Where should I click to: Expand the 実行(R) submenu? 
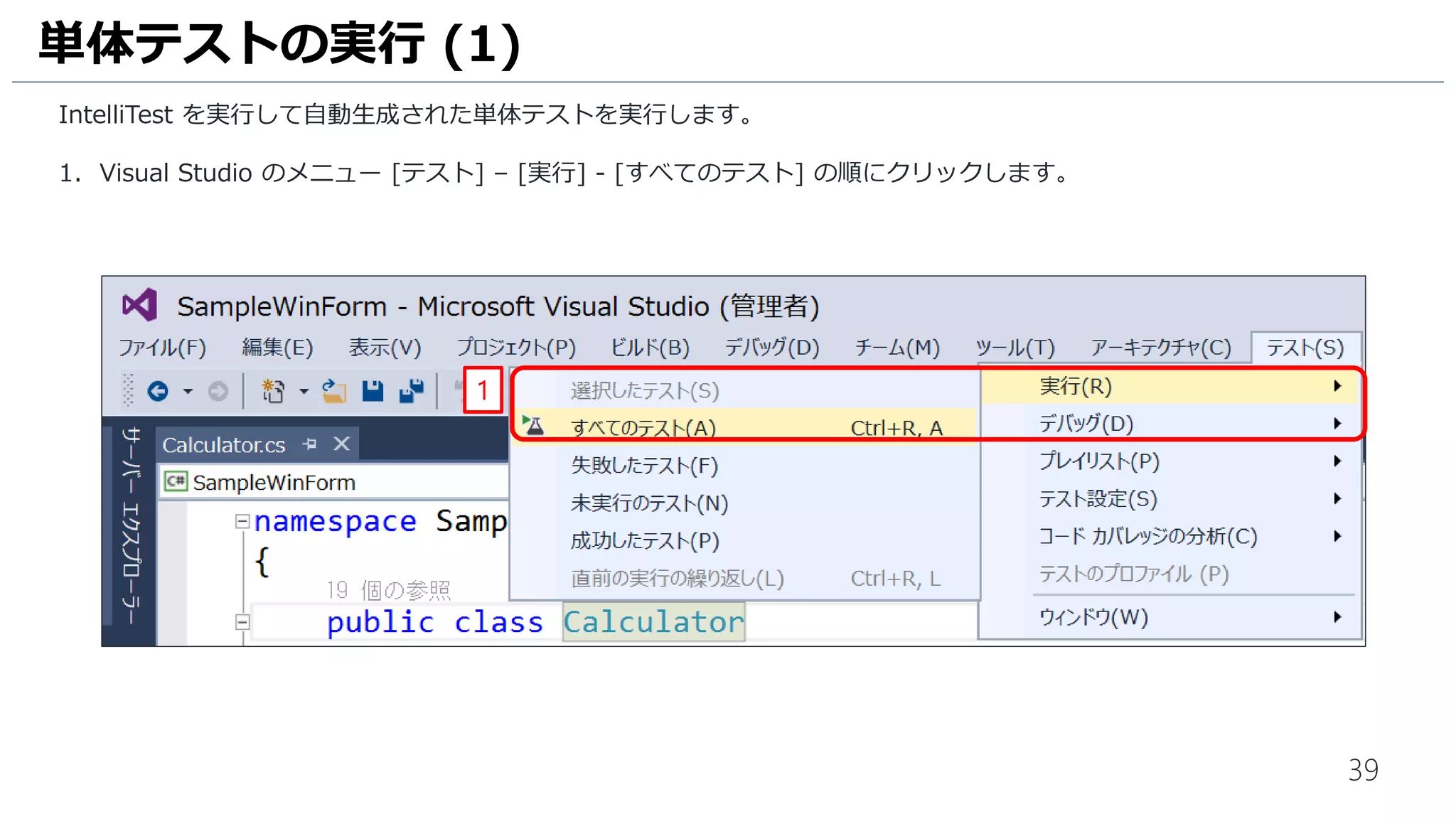pos(1170,386)
